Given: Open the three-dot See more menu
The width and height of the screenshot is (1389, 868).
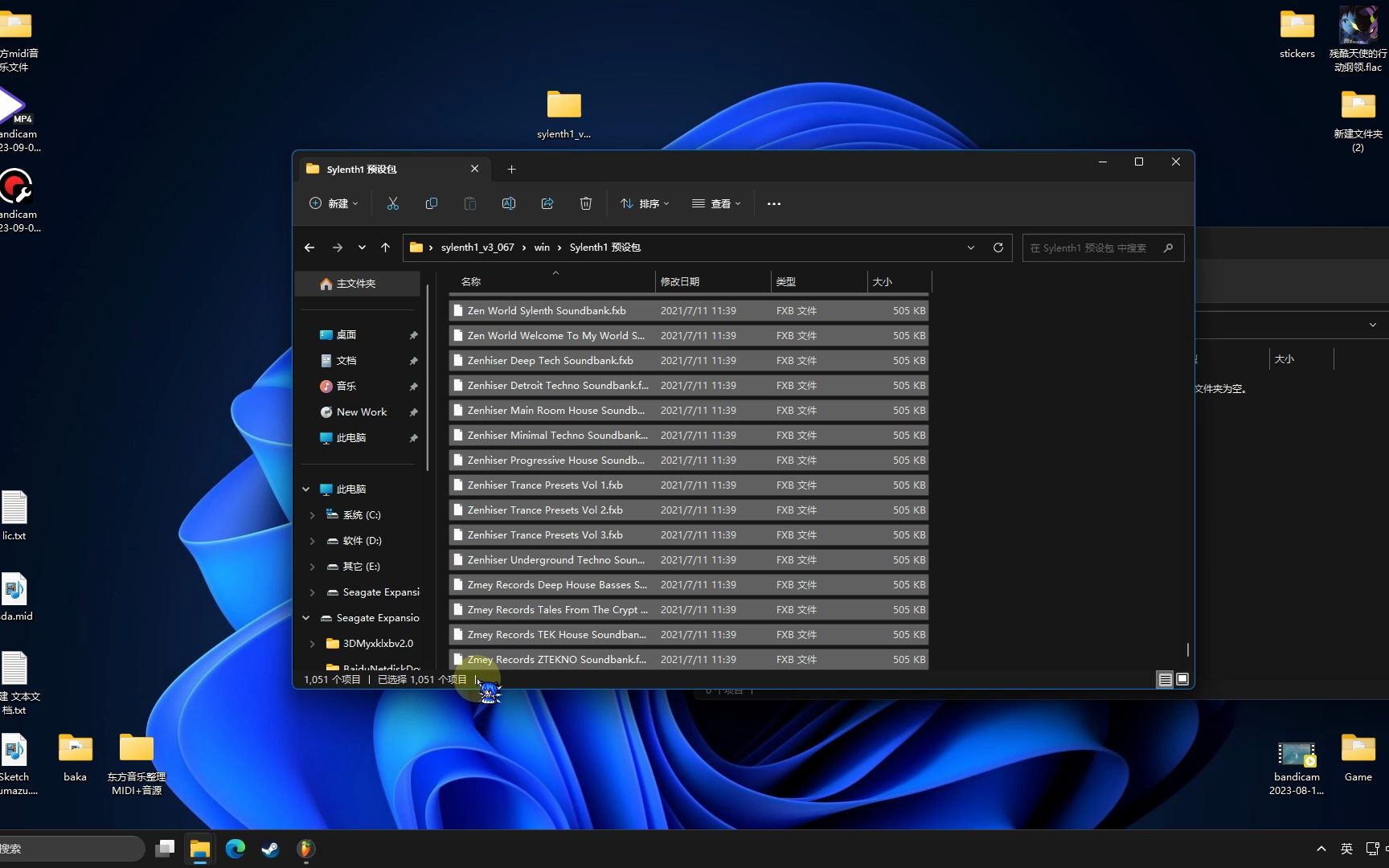Looking at the screenshot, I should point(773,204).
